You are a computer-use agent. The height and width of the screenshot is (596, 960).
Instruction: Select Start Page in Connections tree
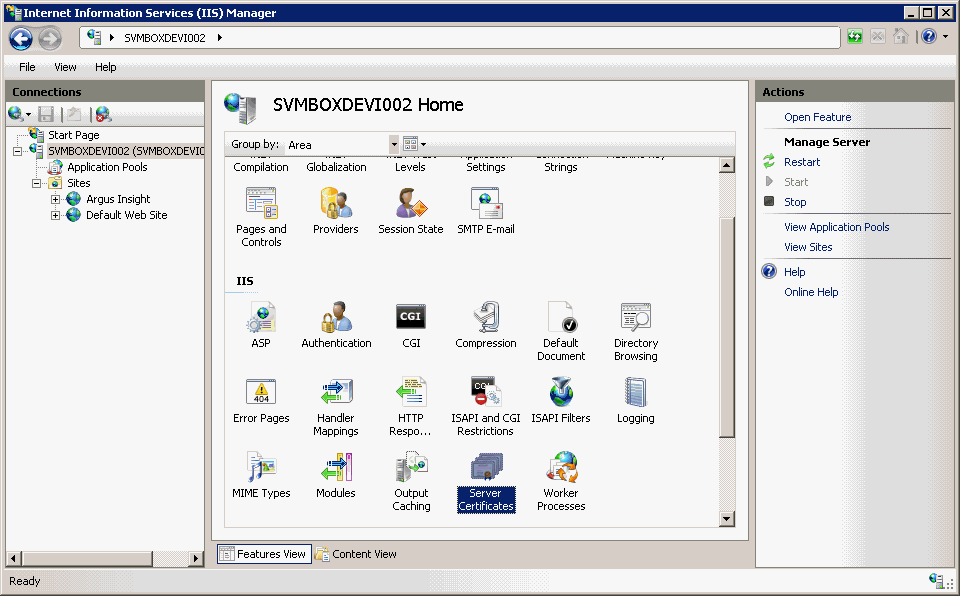73,135
